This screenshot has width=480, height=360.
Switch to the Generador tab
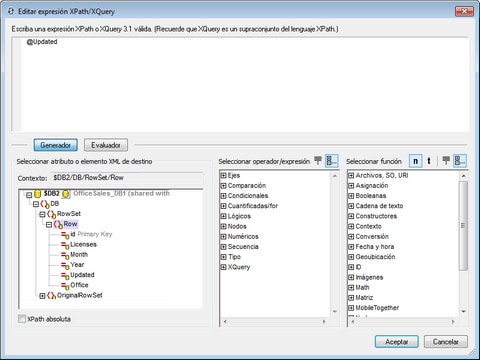[x=56, y=145]
